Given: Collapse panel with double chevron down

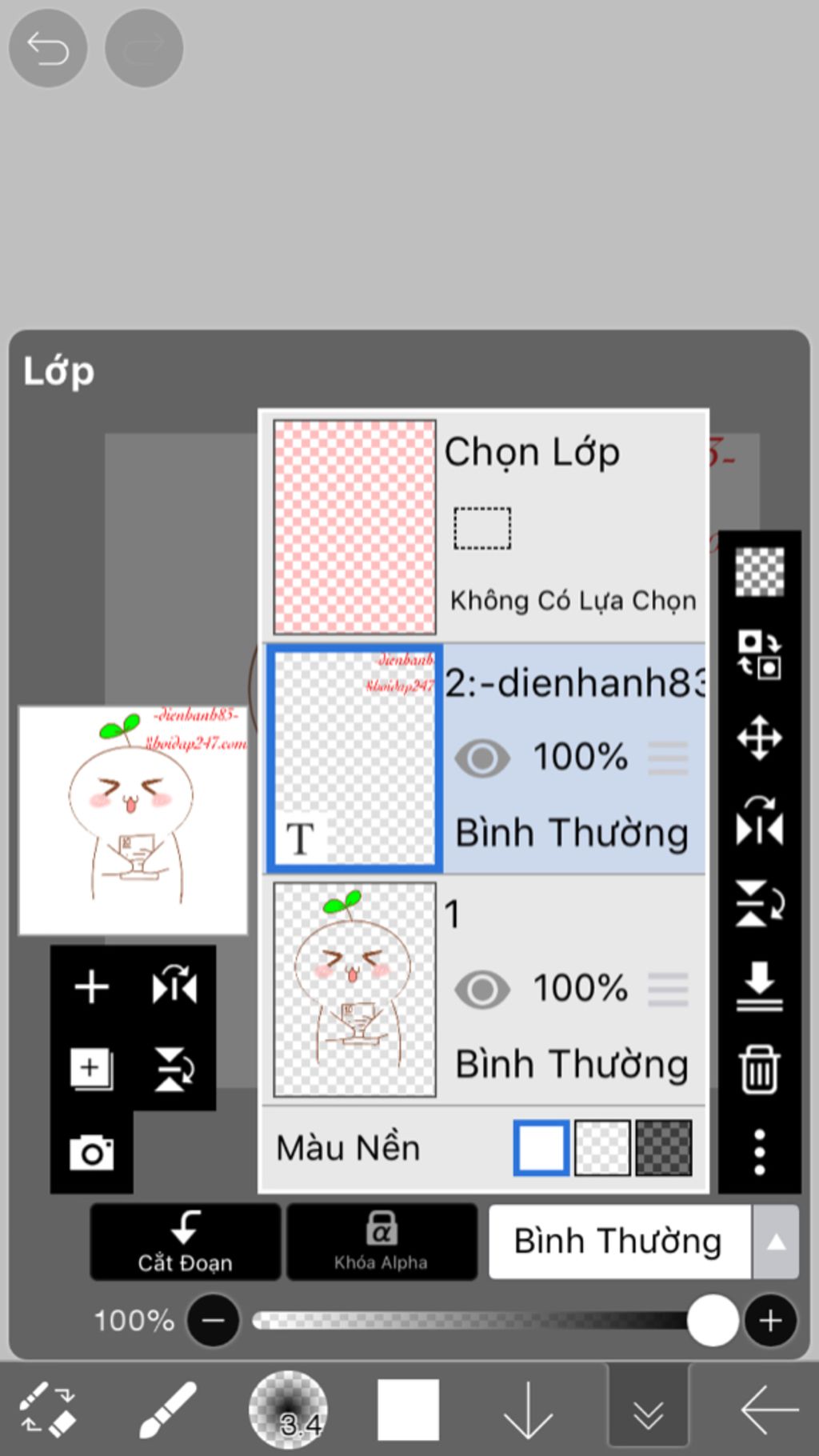Looking at the screenshot, I should pos(648,1410).
